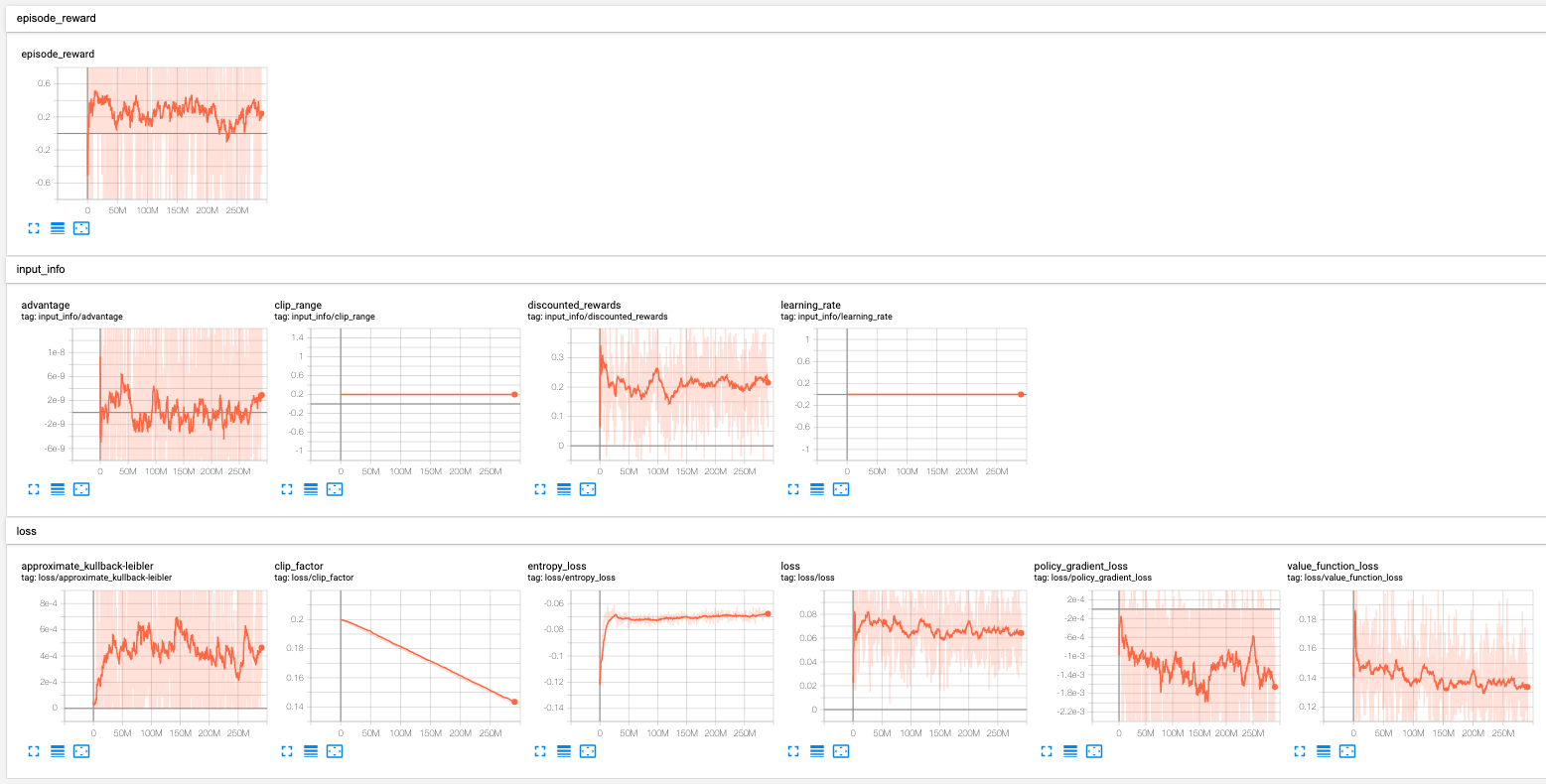Toggle y-axis log scale on advantage chart
1546x784 pixels.
tap(58, 489)
